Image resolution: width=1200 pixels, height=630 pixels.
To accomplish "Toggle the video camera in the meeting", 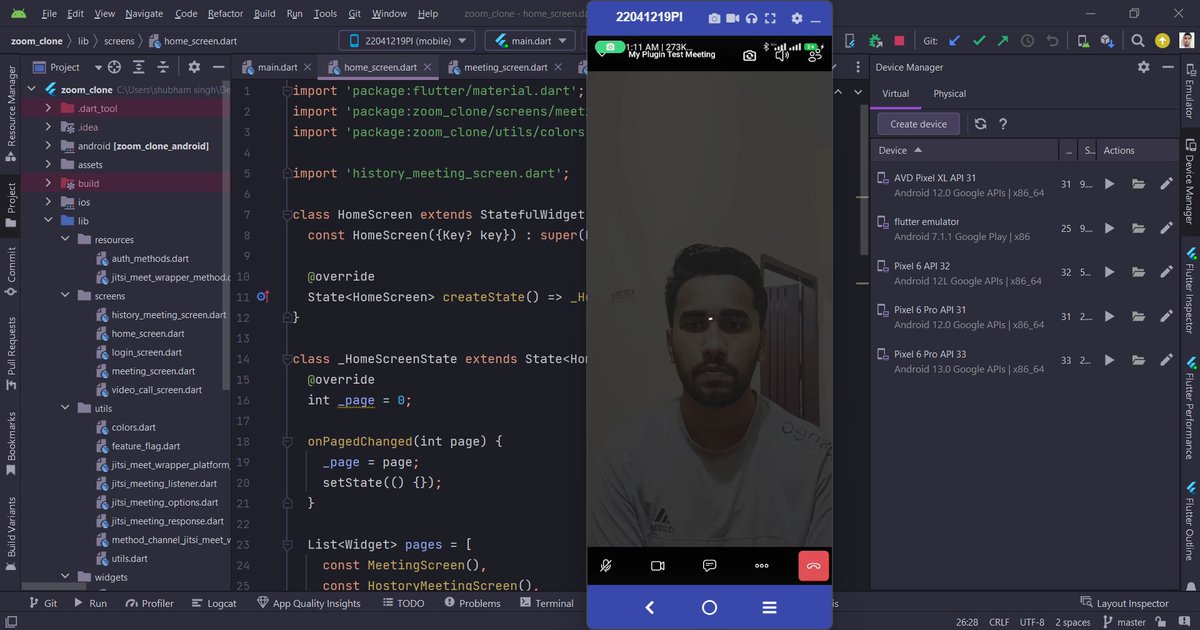I will (x=658, y=566).
